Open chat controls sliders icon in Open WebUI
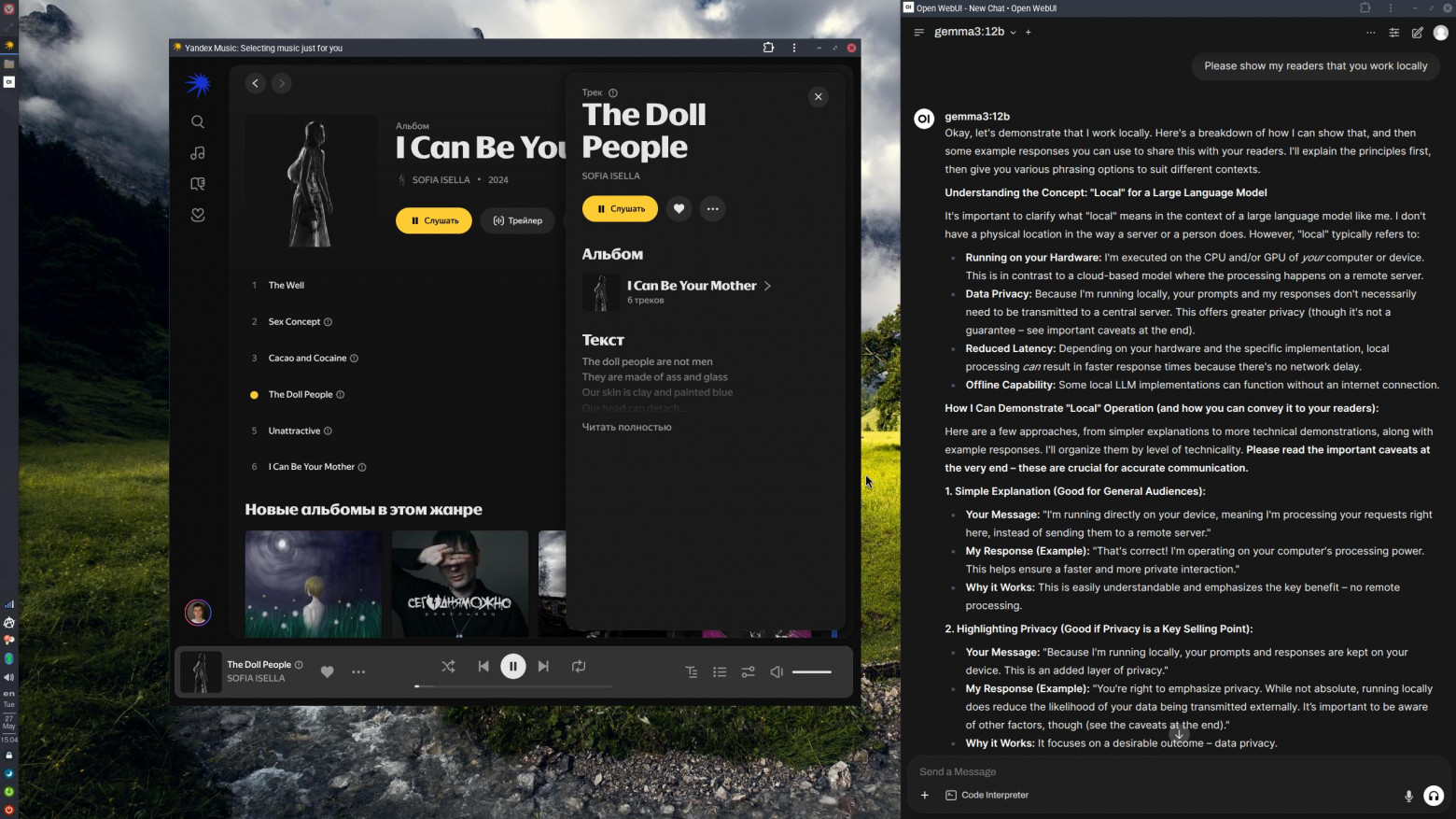 1394,33
